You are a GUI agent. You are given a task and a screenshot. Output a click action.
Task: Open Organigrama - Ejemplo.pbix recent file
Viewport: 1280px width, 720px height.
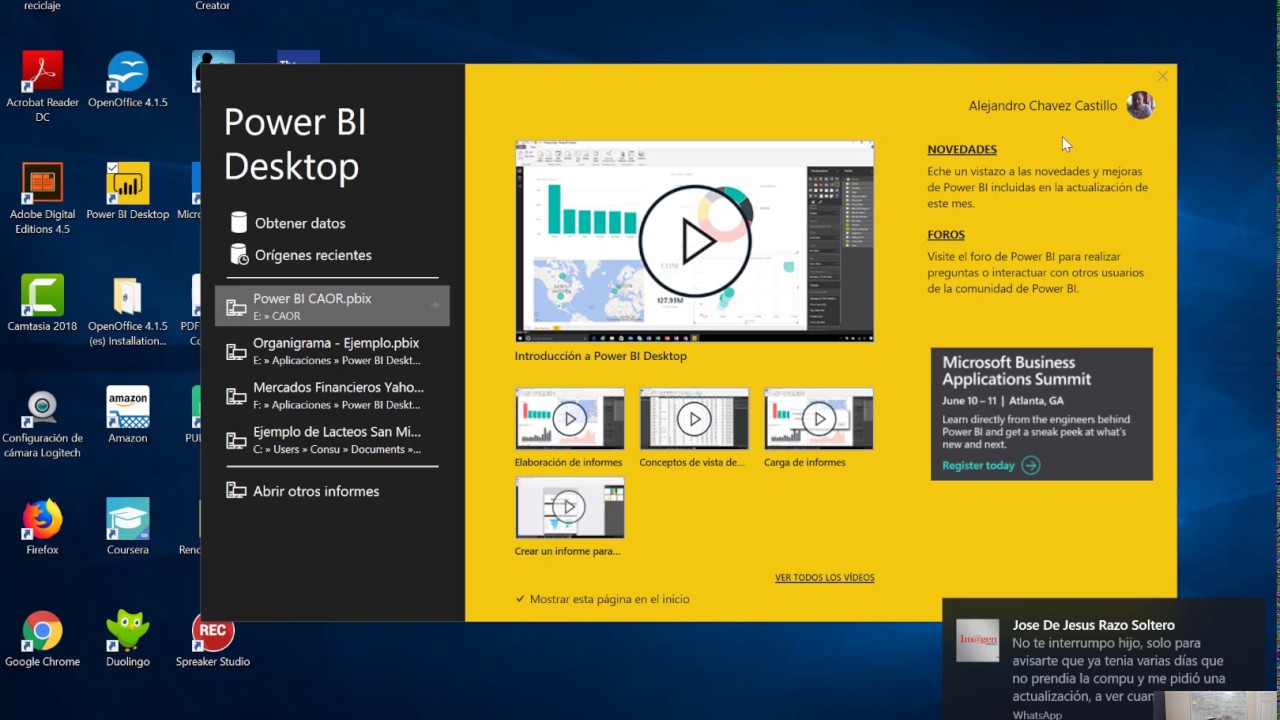click(332, 350)
